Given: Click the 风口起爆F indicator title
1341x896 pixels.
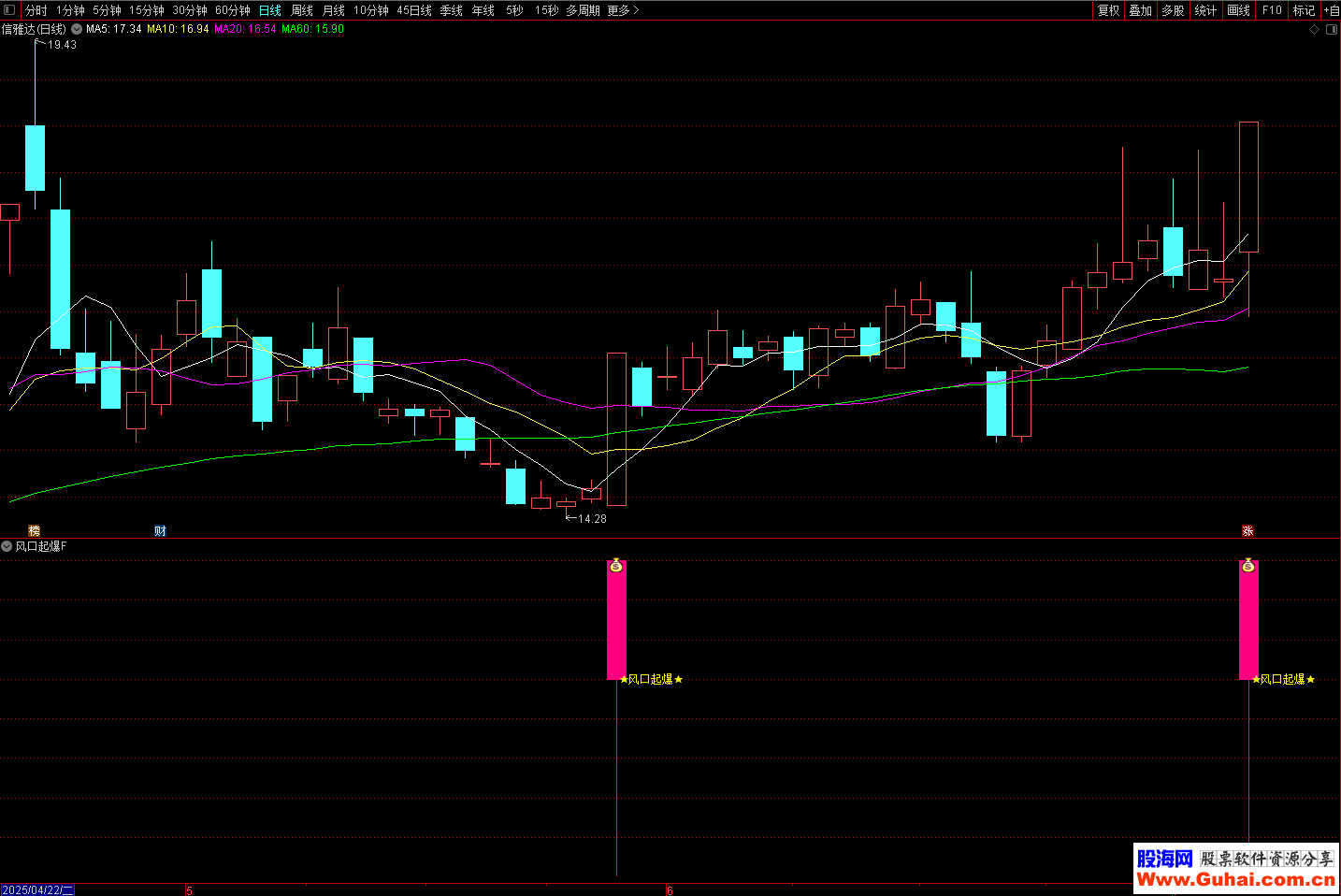Looking at the screenshot, I should [41, 546].
